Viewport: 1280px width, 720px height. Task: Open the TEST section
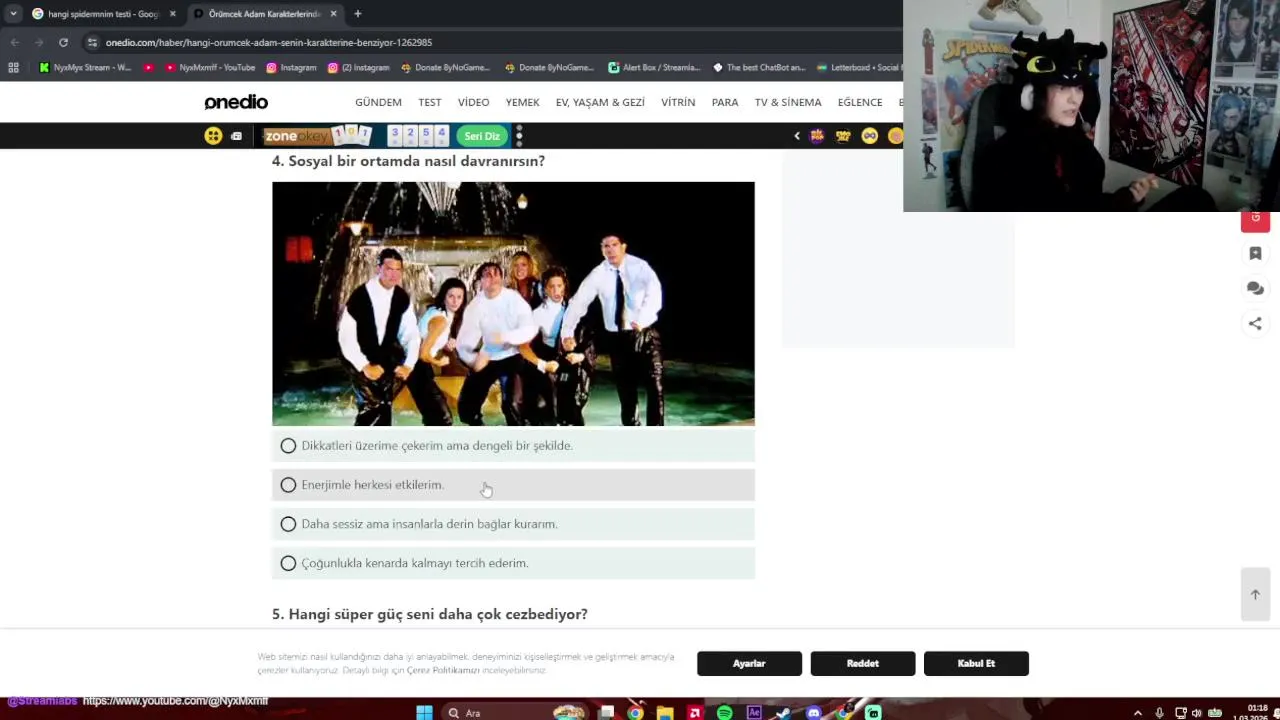click(430, 102)
